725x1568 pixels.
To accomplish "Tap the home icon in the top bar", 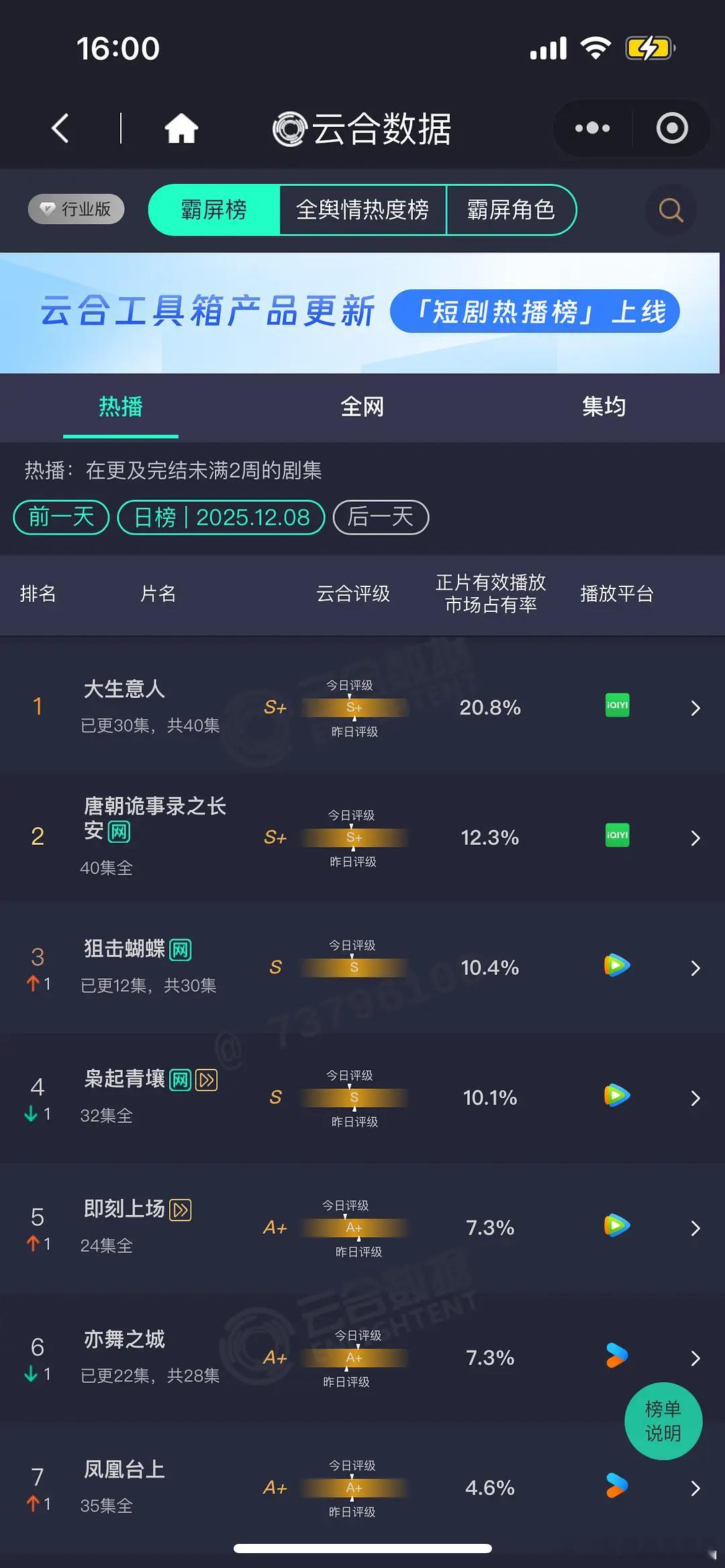I will (181, 127).
